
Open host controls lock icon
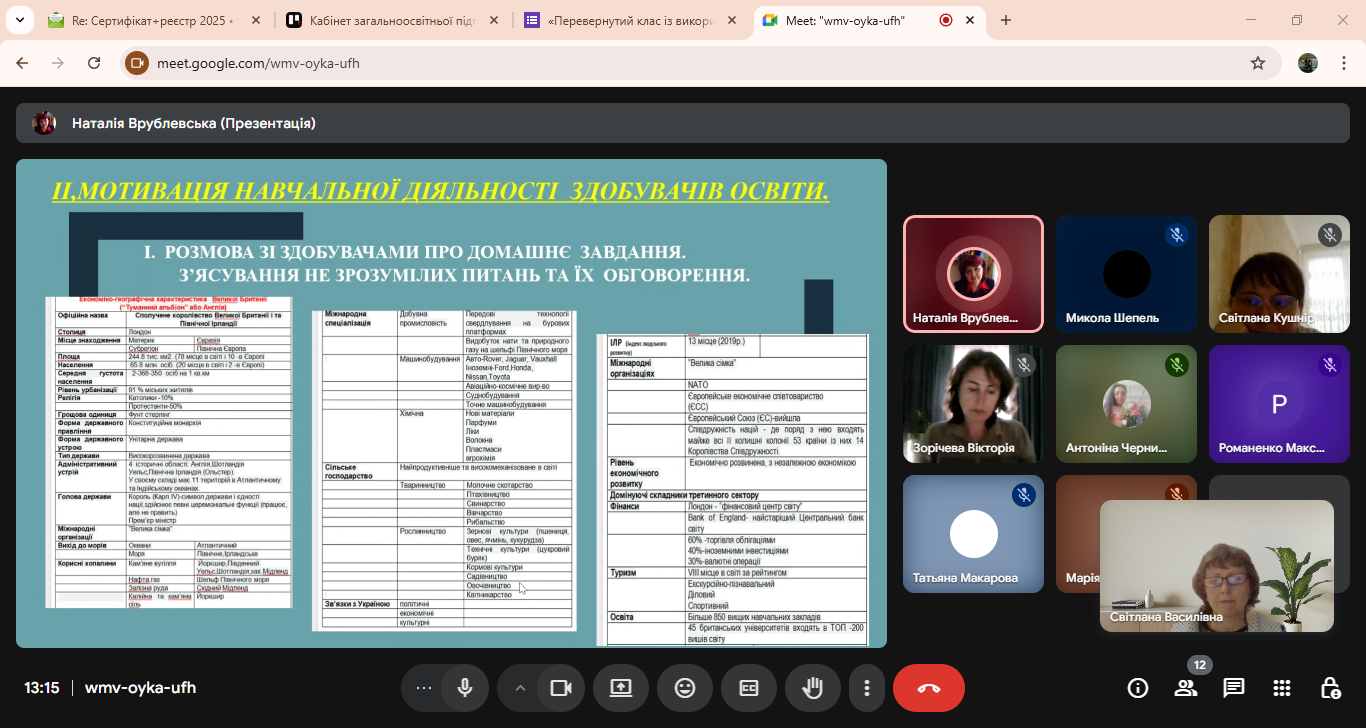[1330, 688]
